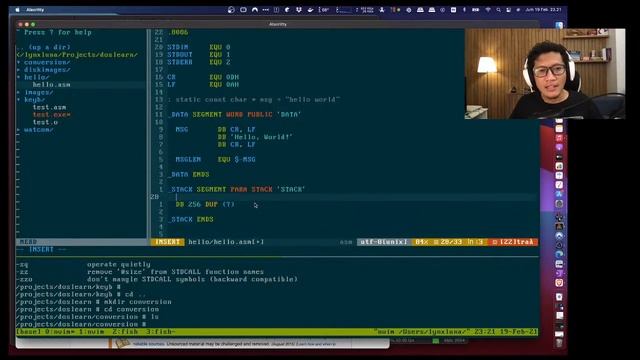Collapse the hello/ folder arrow
This screenshot has height=360, width=640.
click(x=19, y=77)
